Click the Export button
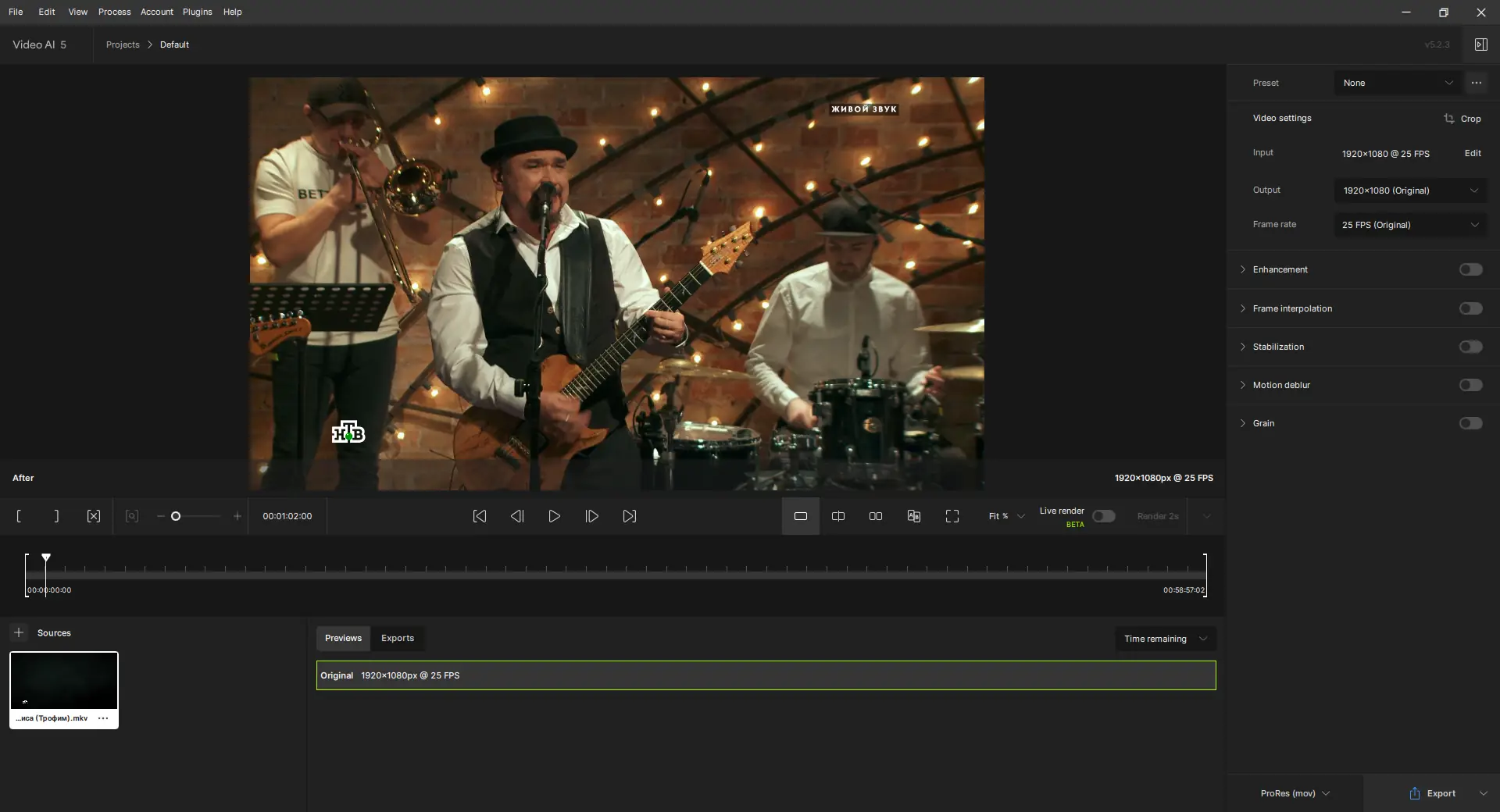 pyautogui.click(x=1432, y=793)
